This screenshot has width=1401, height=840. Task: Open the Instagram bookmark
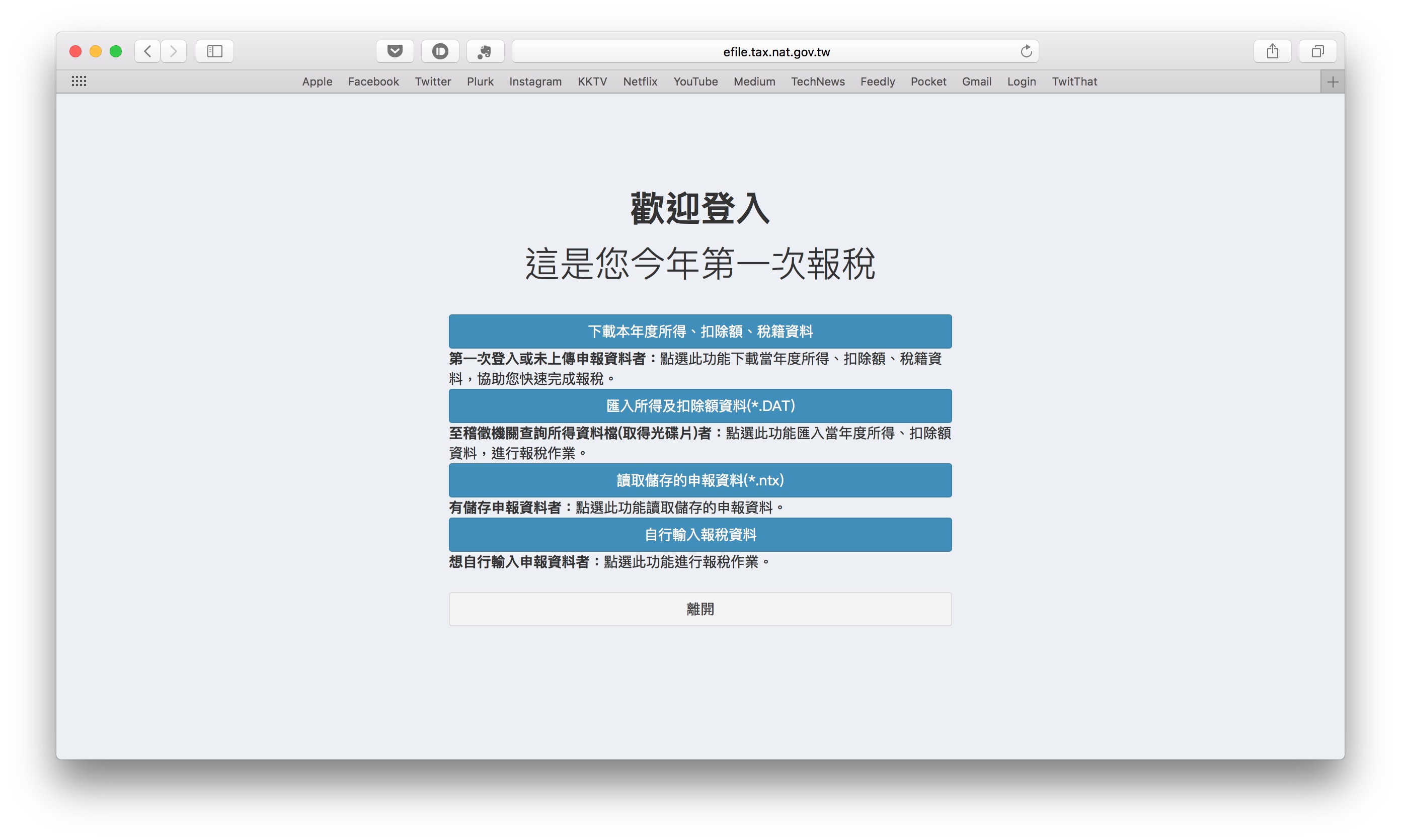(535, 82)
